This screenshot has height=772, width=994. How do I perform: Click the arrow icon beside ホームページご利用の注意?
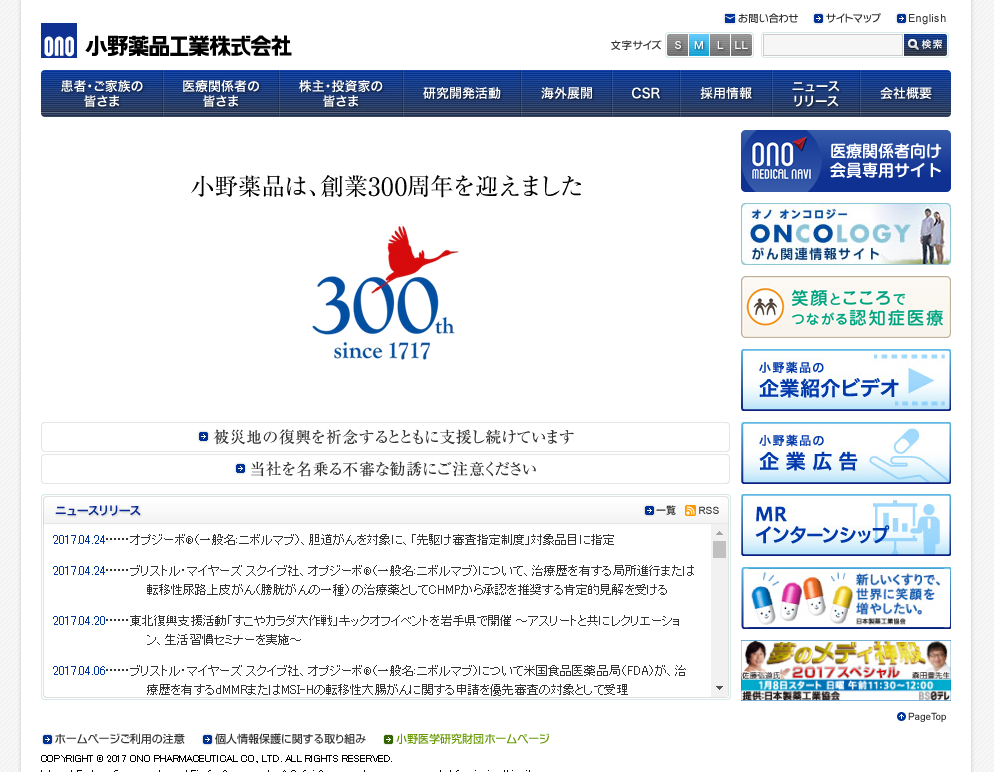[x=47, y=739]
